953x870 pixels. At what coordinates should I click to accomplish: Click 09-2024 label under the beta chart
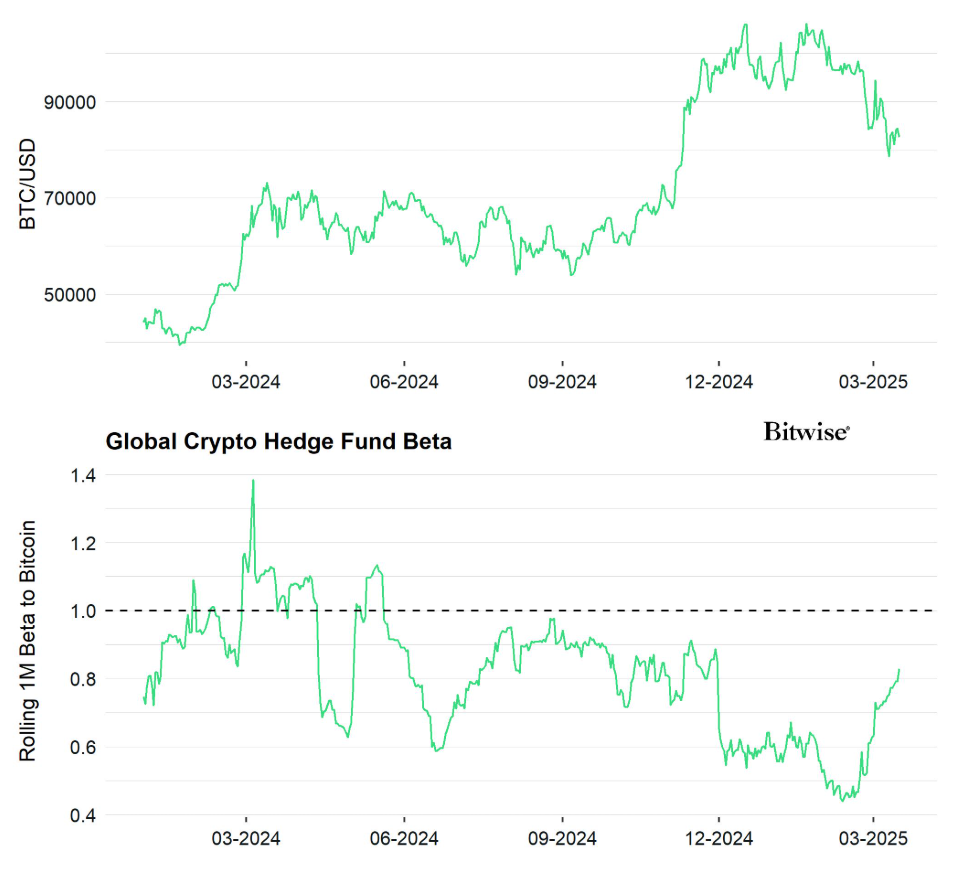coord(561,836)
